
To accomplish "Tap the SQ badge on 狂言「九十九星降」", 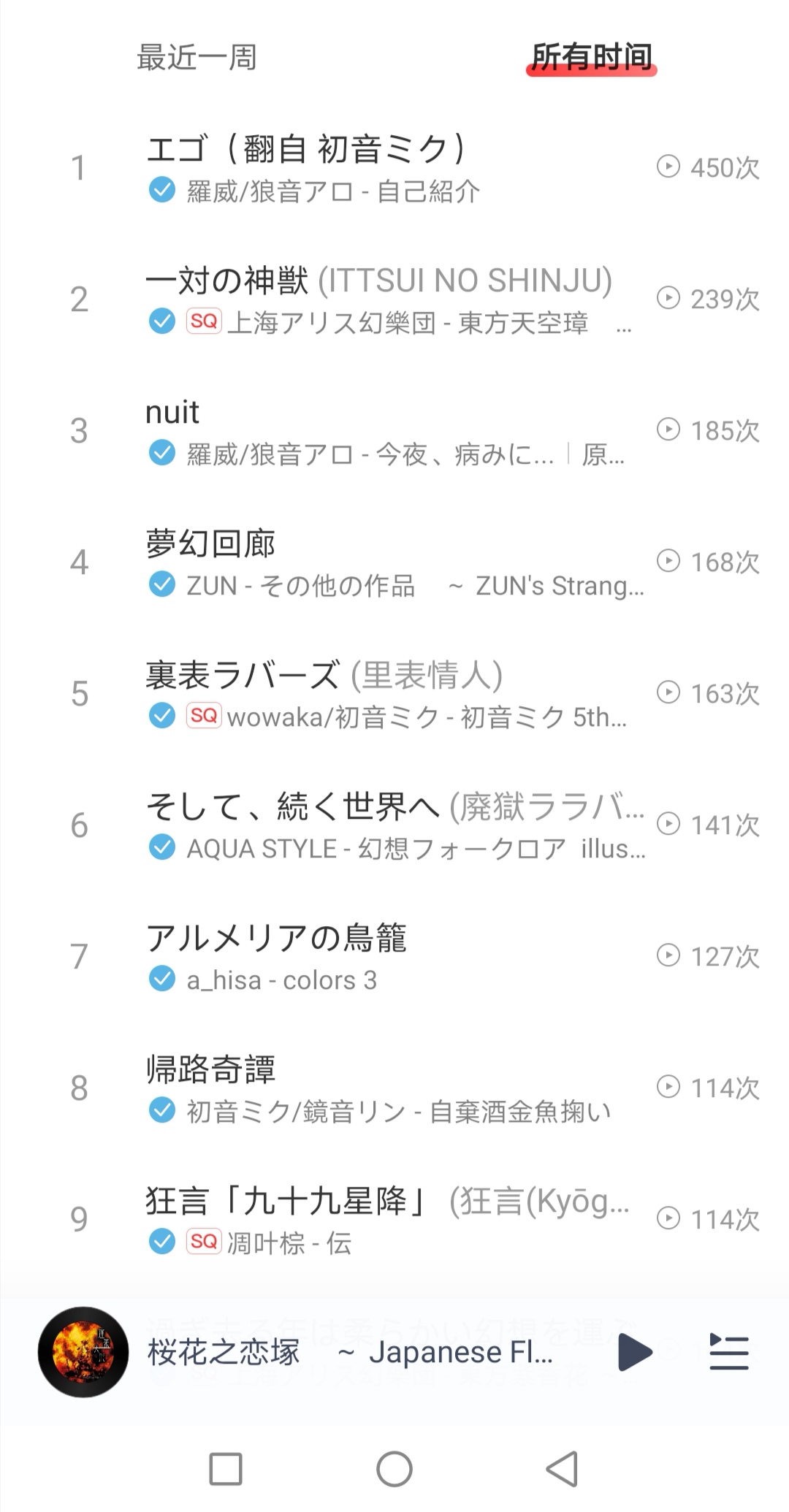I will point(204,1242).
